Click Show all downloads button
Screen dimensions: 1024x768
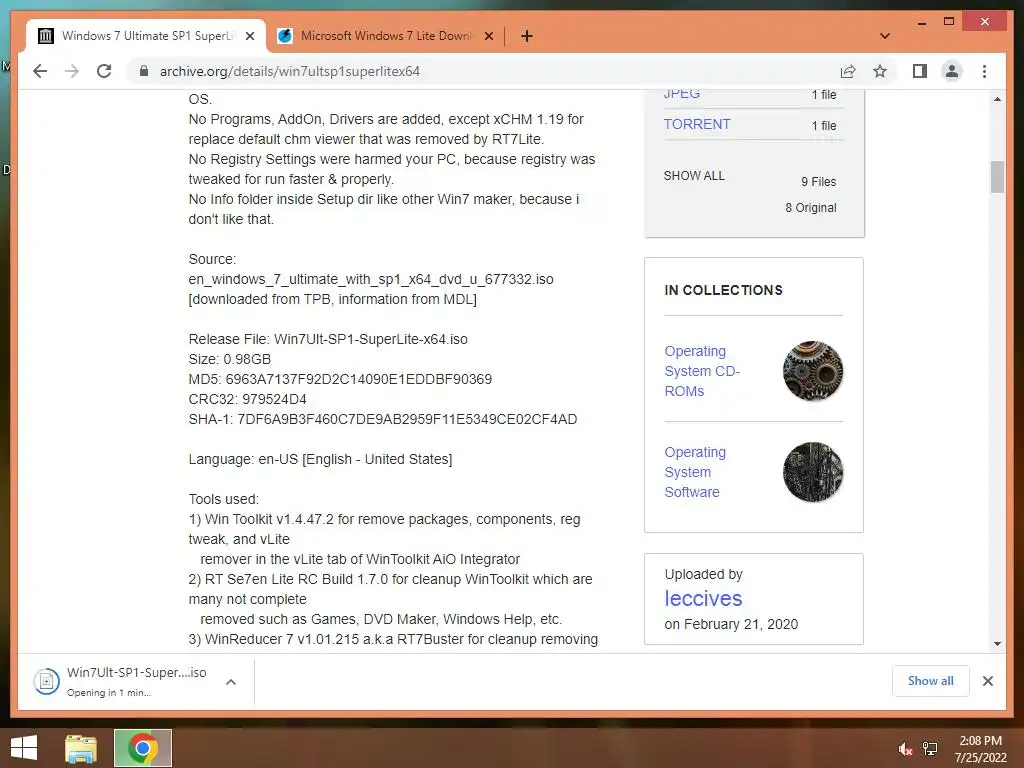click(x=931, y=681)
